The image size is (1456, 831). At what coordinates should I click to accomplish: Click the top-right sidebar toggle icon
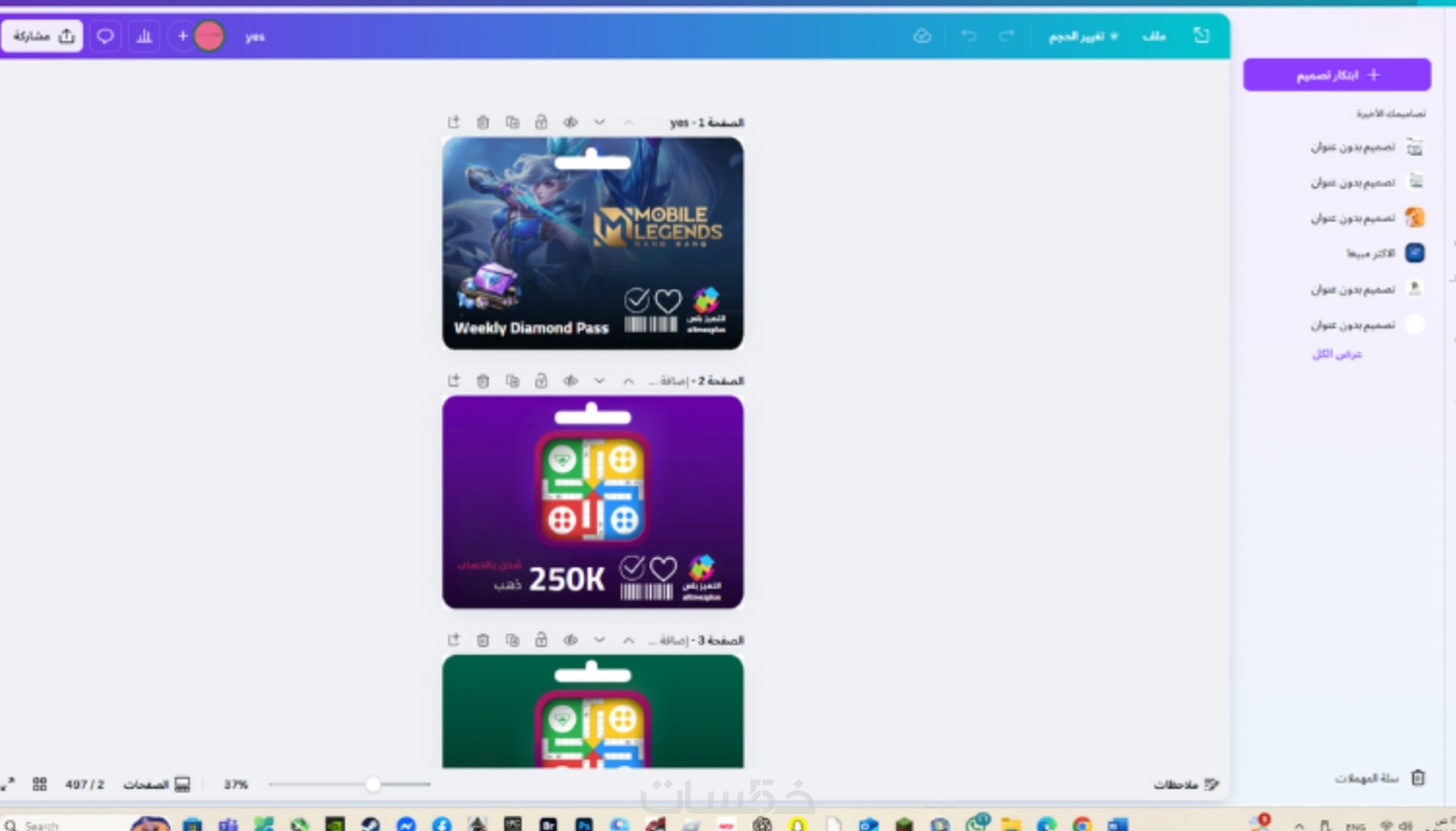pos(1202,35)
